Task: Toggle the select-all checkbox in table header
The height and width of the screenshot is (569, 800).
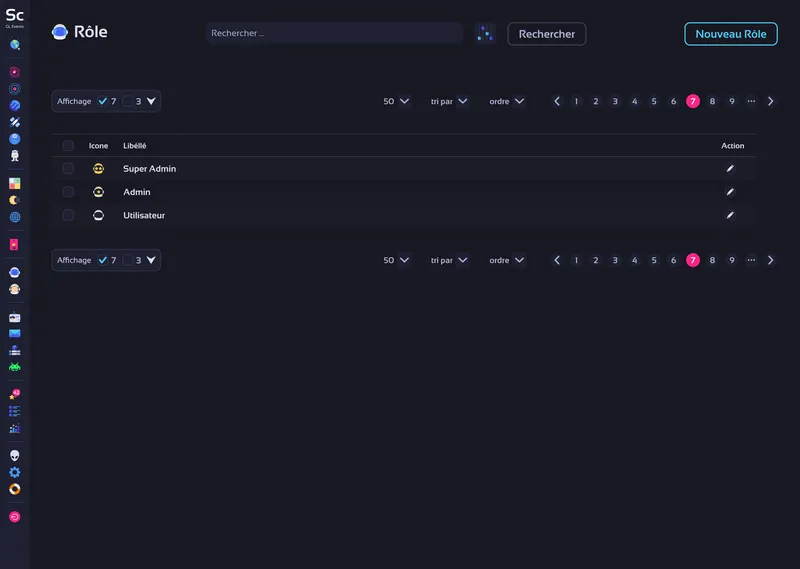Action: pos(68,146)
